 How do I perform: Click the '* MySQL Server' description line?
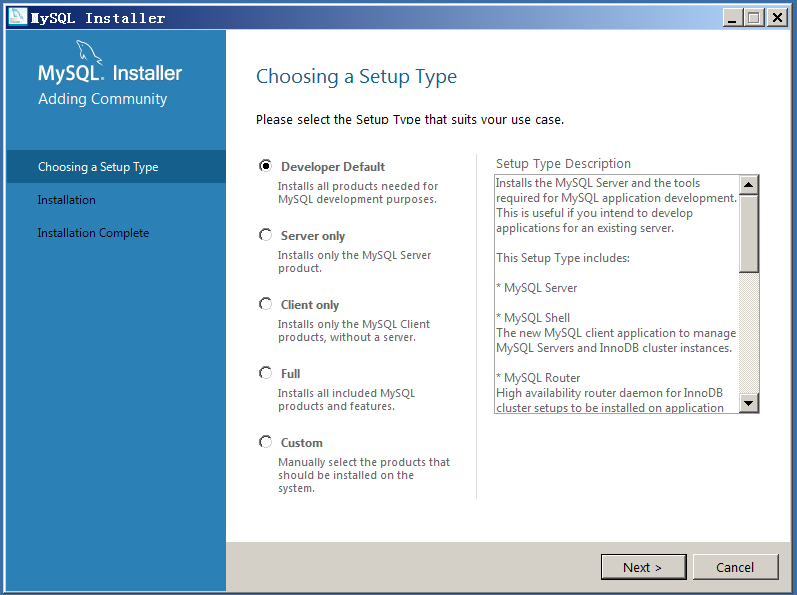click(537, 288)
